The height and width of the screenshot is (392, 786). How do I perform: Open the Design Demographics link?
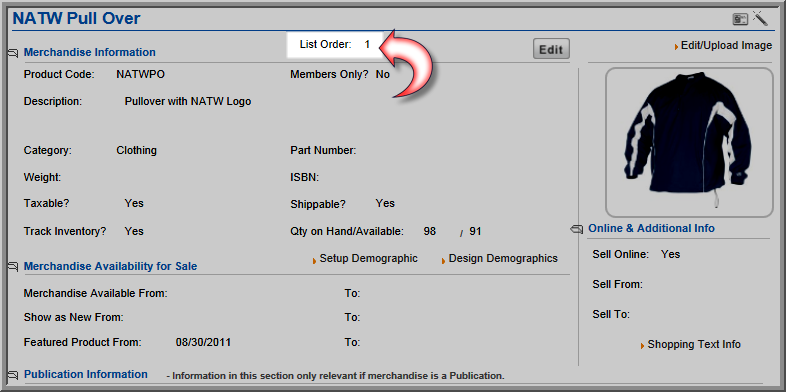click(x=503, y=259)
